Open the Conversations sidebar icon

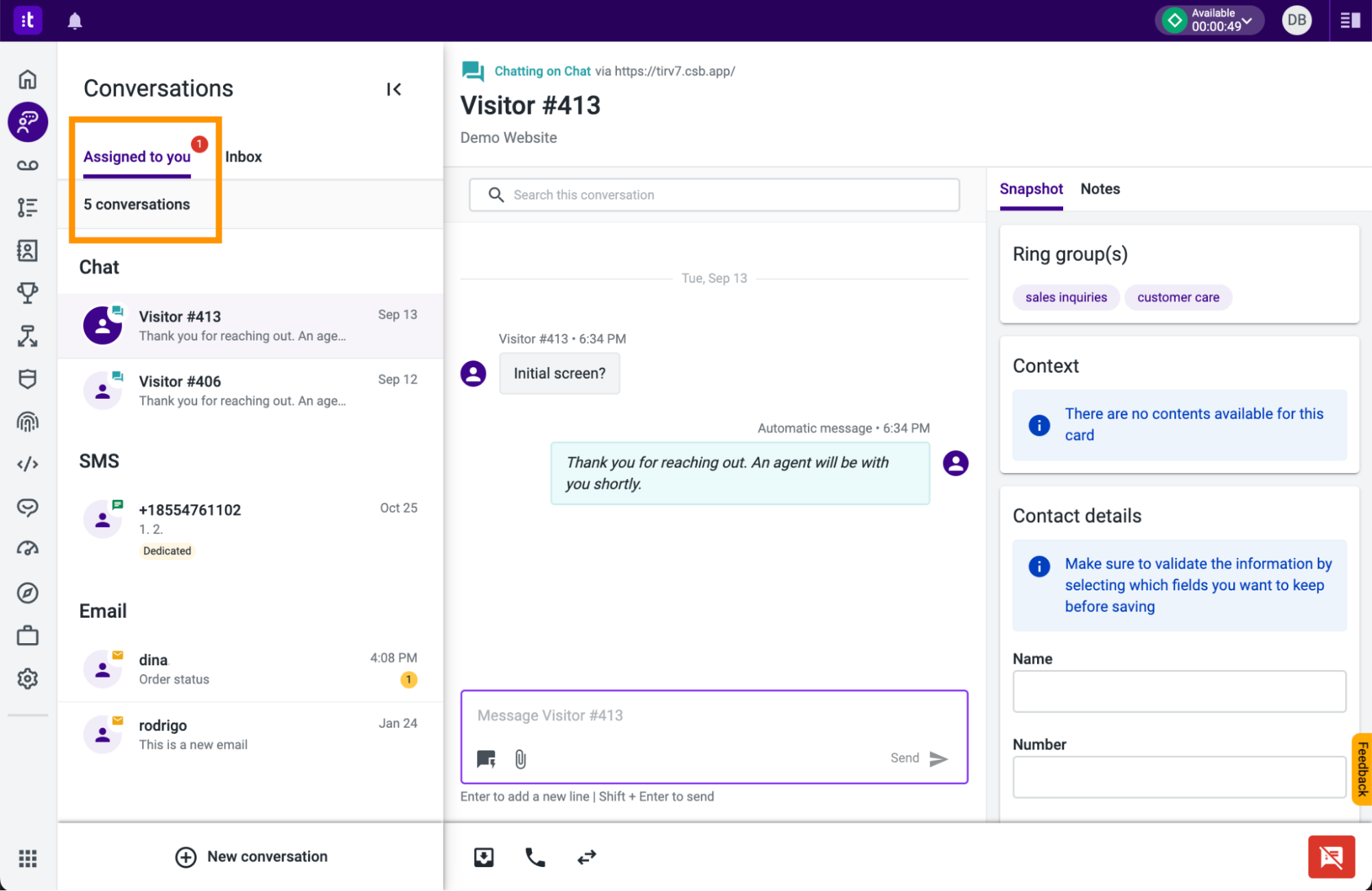[27, 122]
